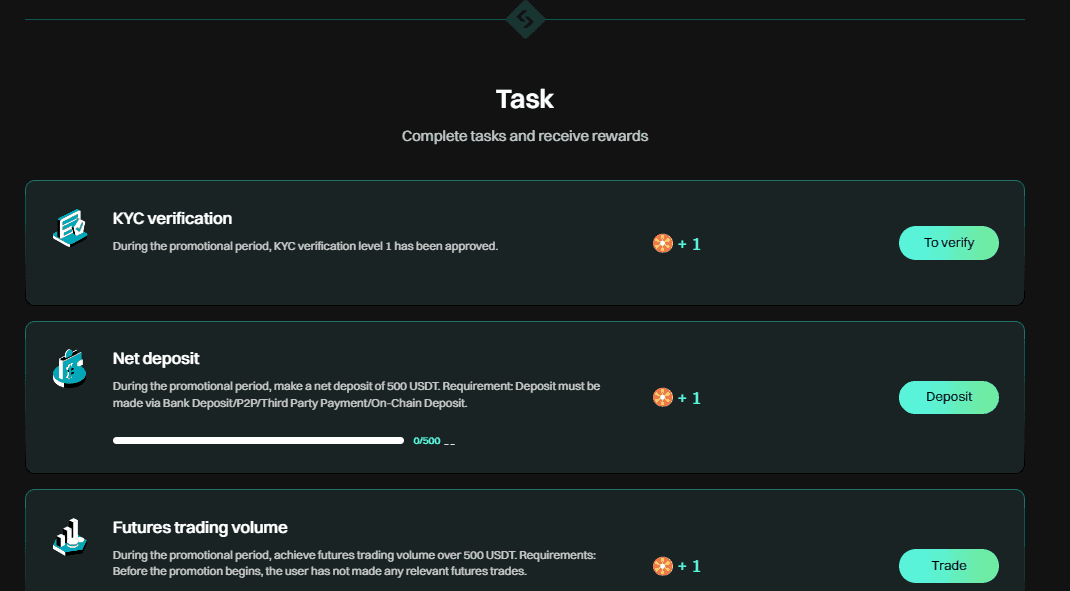Click the reward coin icon in KYC row

click(x=662, y=243)
